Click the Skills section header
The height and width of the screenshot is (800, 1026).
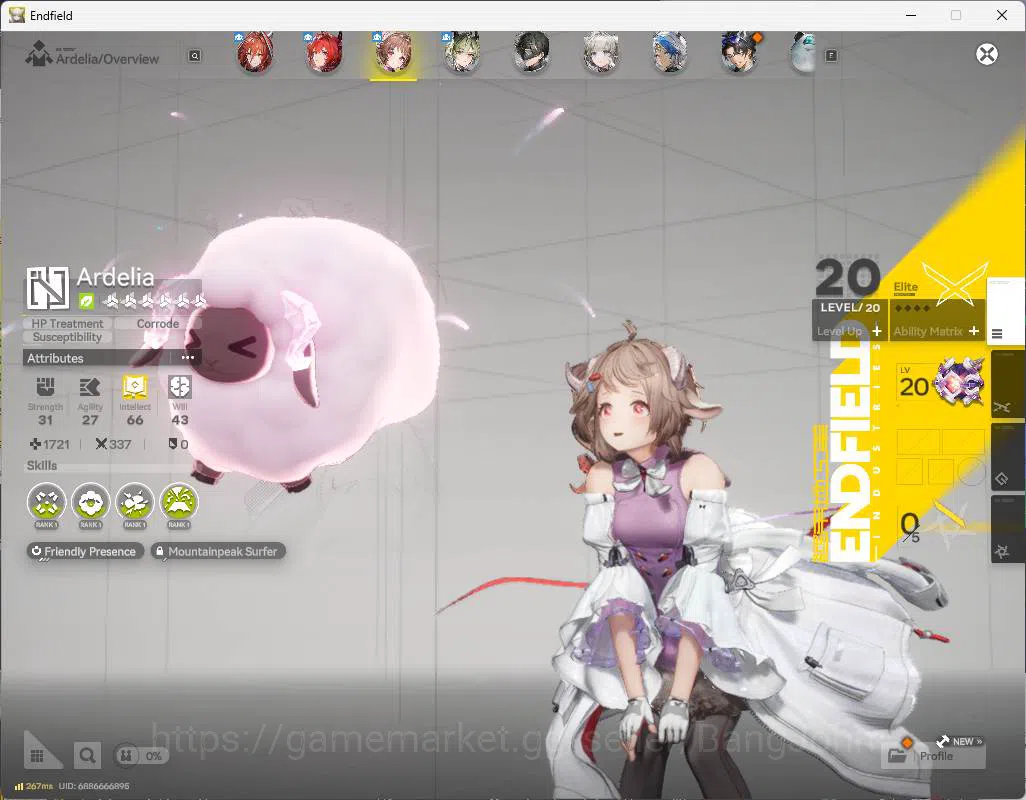click(42, 465)
